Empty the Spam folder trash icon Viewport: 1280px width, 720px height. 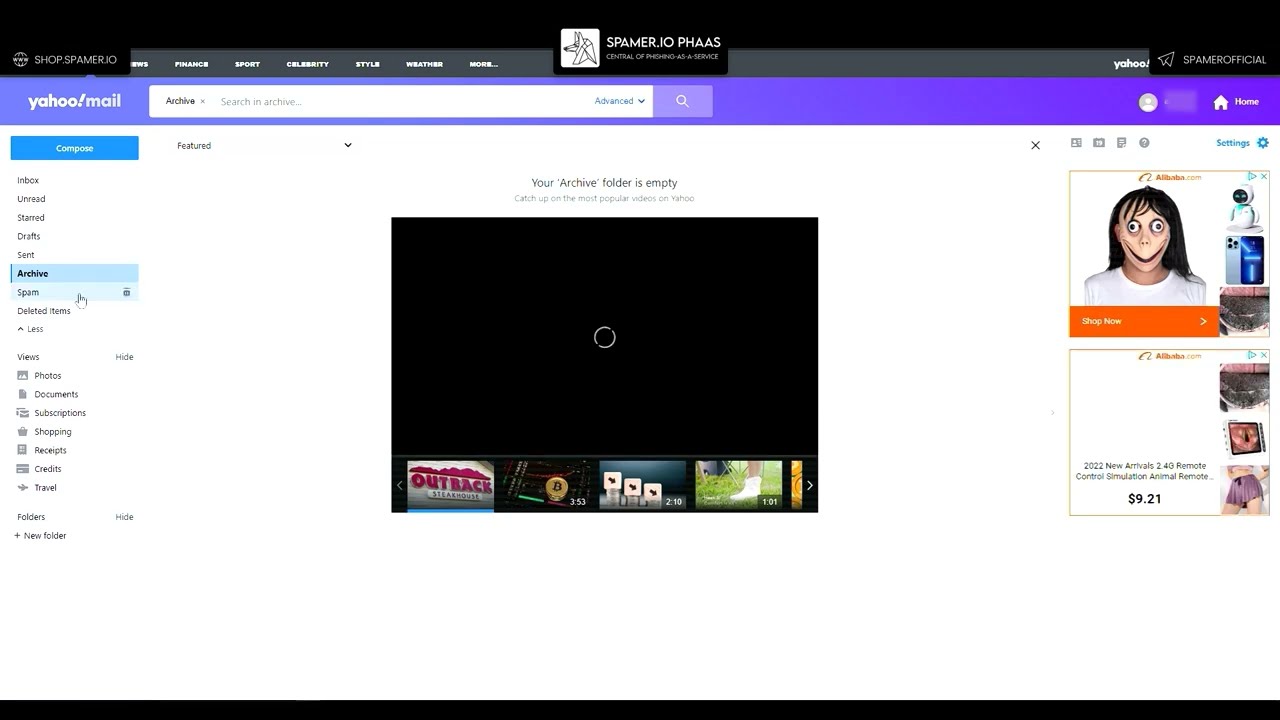coord(126,292)
